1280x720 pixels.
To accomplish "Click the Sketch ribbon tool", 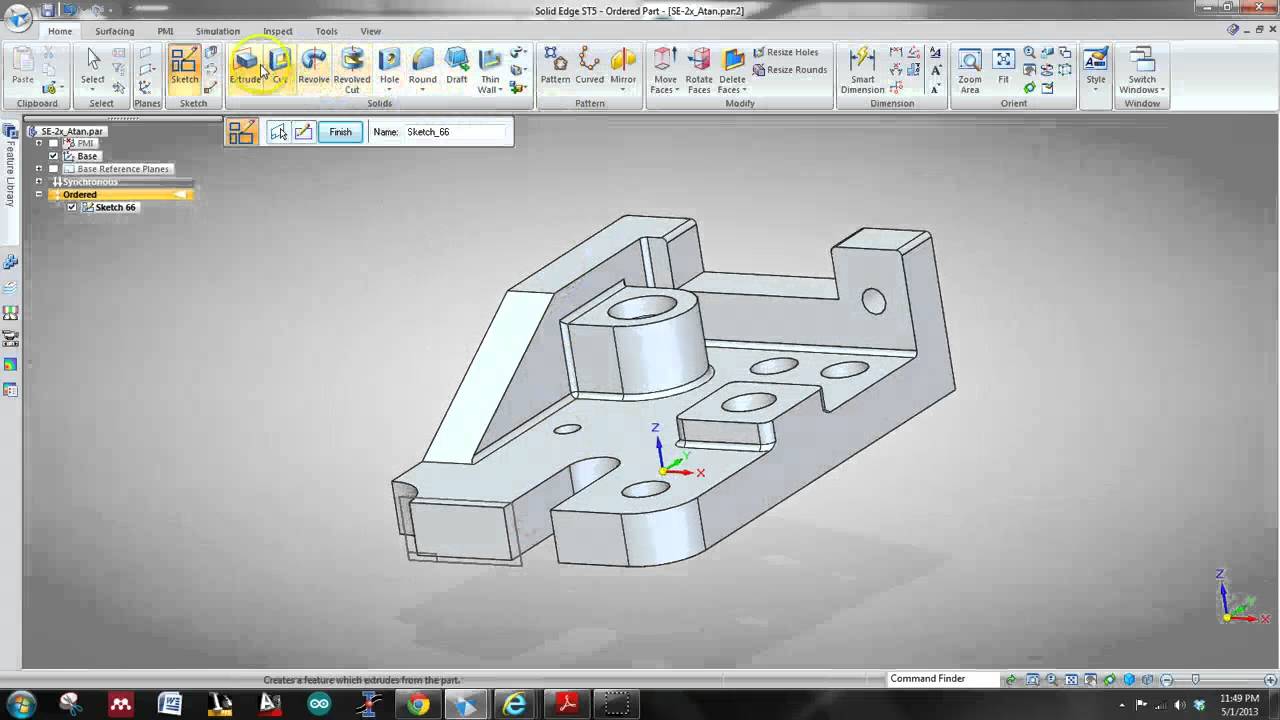I will pos(185,67).
